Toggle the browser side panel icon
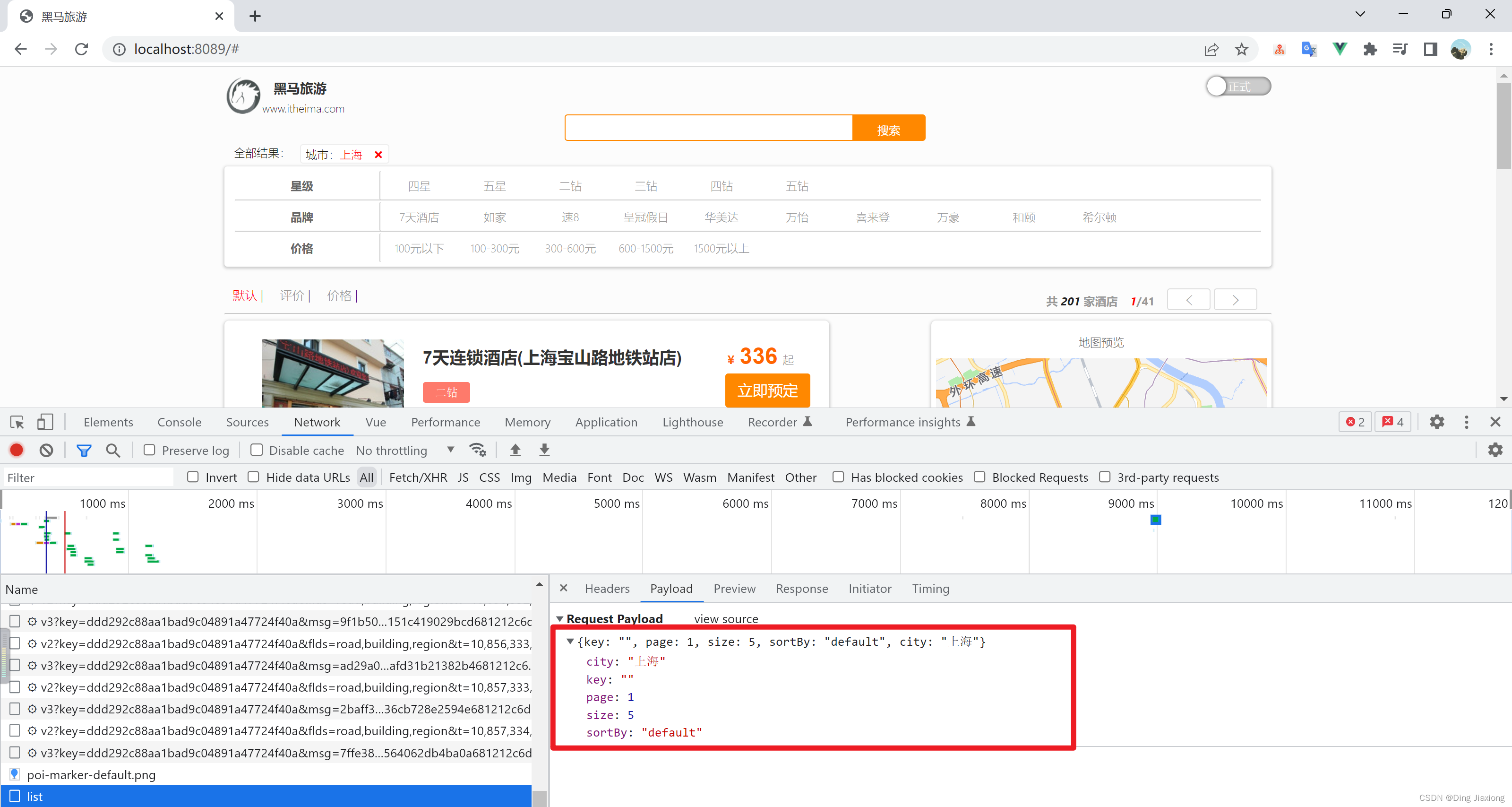 click(x=1430, y=49)
